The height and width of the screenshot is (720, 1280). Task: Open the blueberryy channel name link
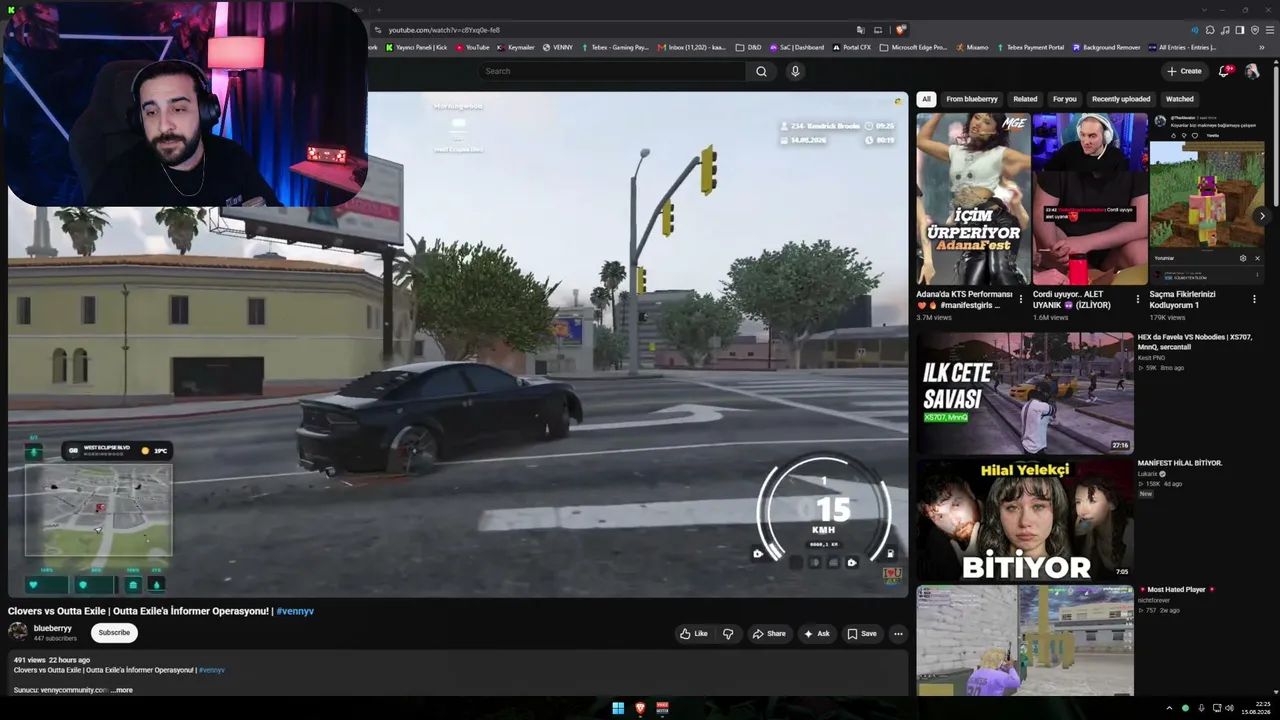pos(53,629)
